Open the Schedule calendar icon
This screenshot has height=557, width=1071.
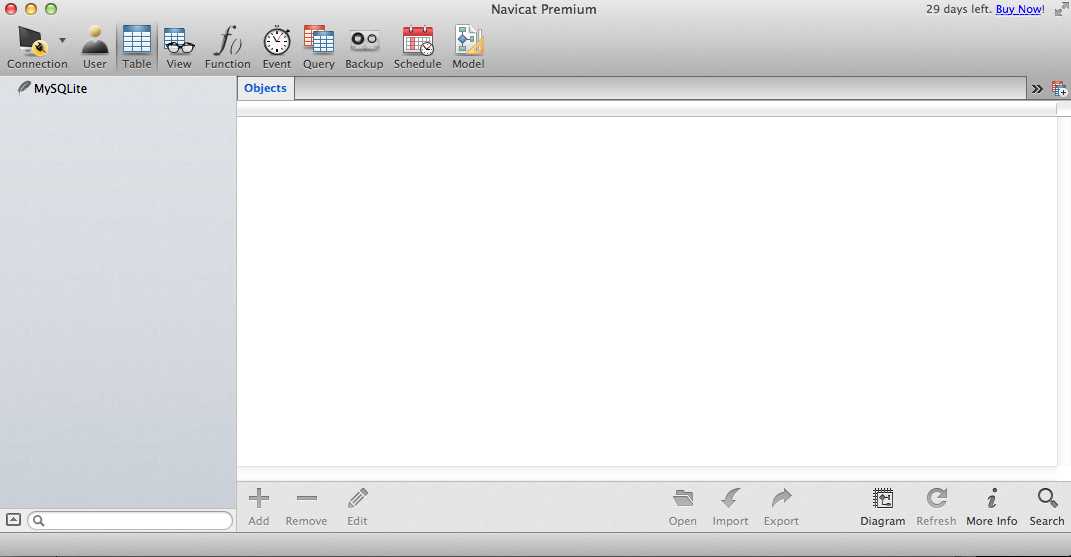[417, 47]
